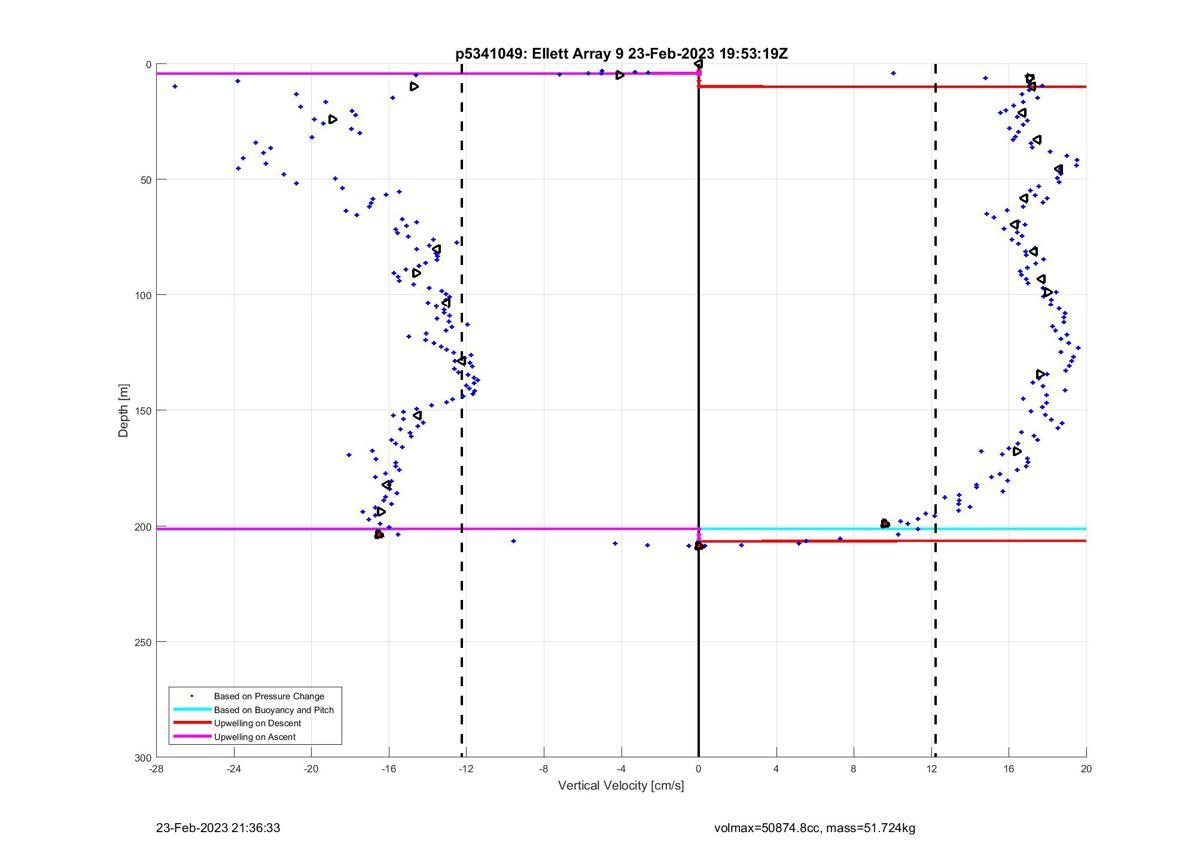Click the '150' depth axis tick label
Image resolution: width=1200 pixels, height=851 pixels.
(143, 411)
